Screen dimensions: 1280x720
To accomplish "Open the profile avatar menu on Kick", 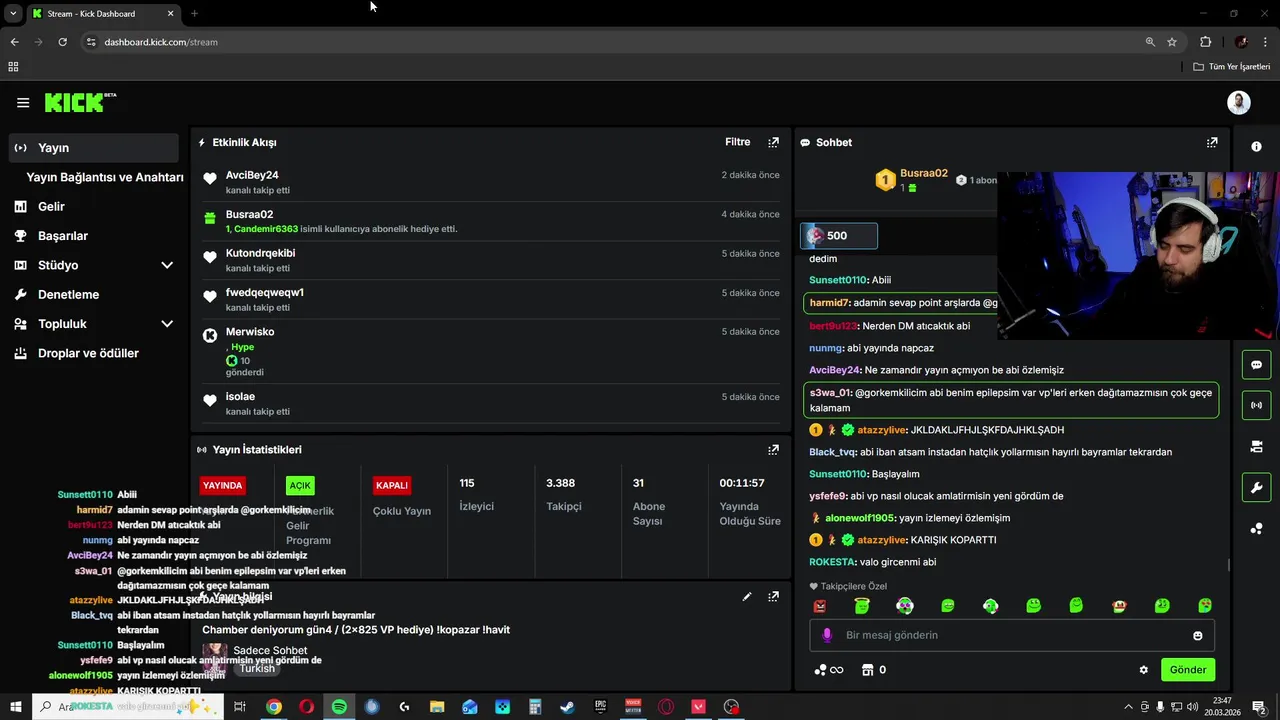I will 1239,102.
